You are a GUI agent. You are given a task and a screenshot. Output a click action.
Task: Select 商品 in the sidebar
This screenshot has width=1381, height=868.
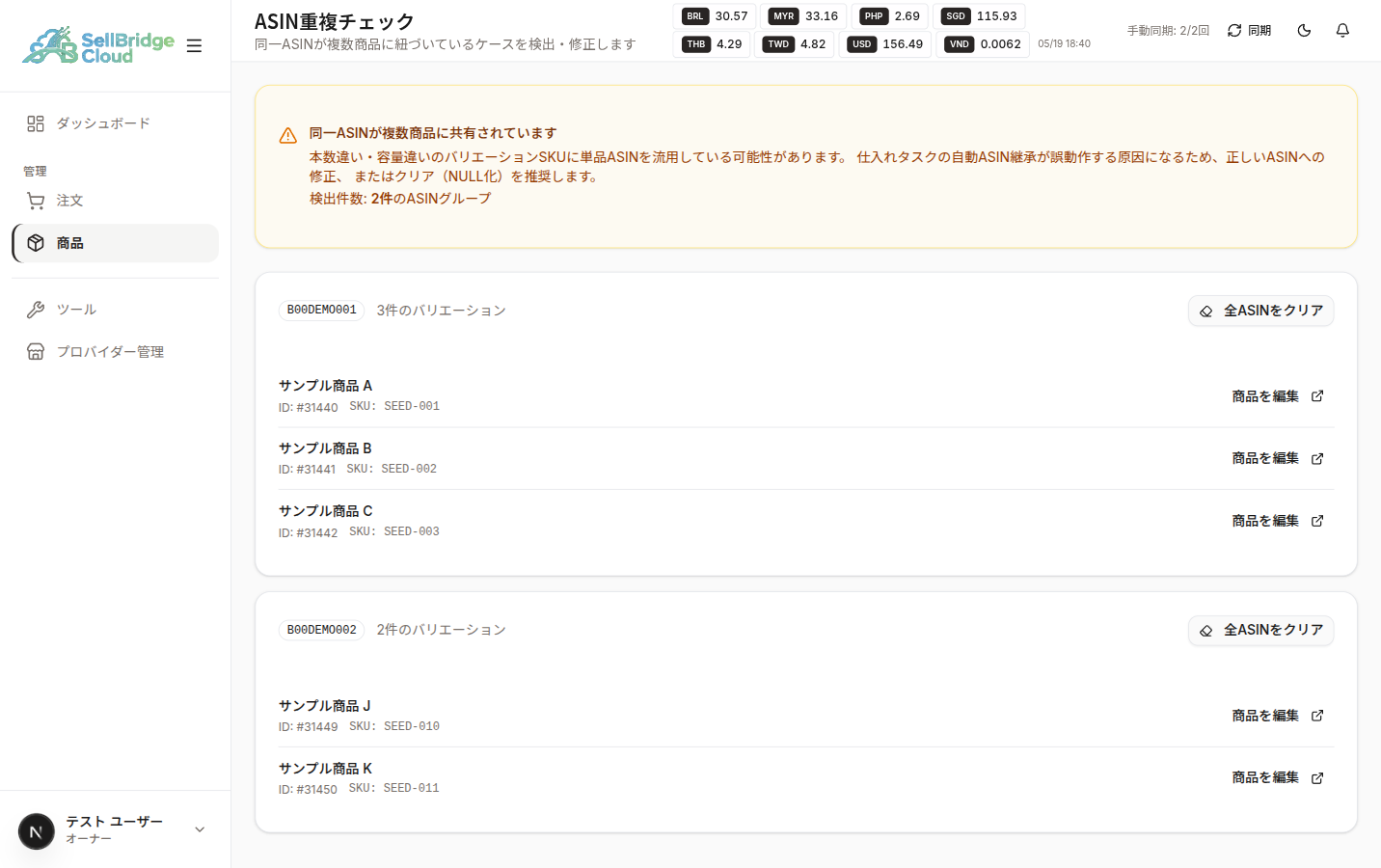coord(115,243)
